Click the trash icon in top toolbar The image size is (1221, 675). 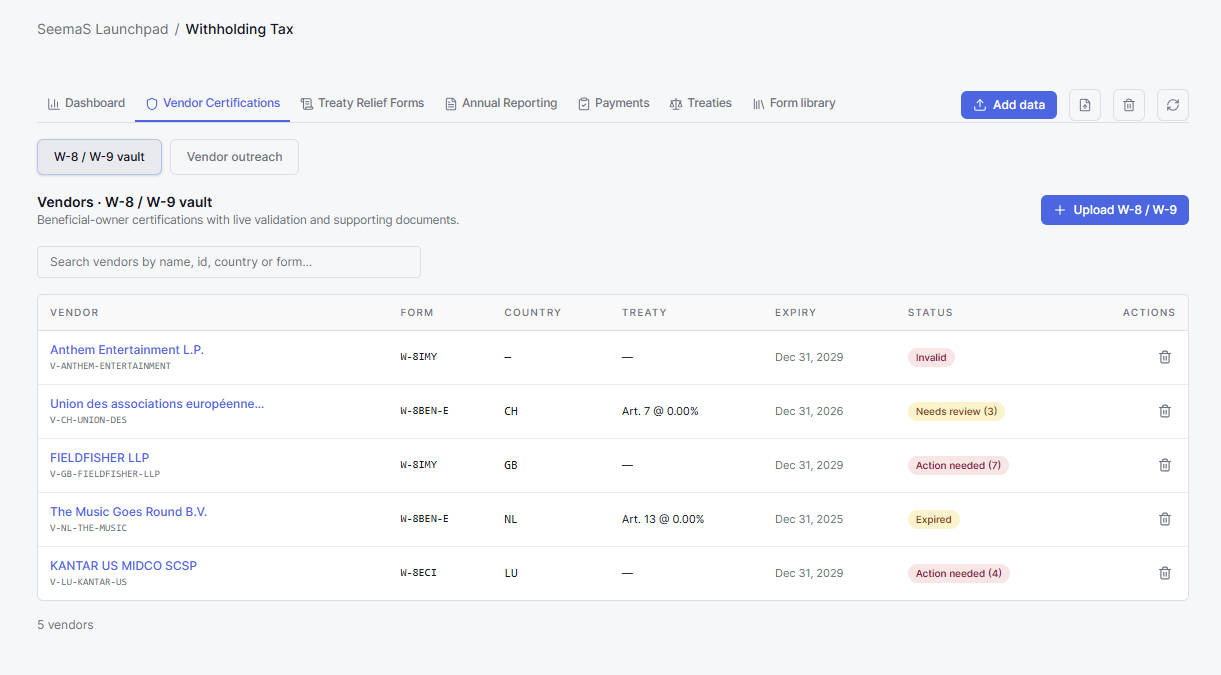1129,105
